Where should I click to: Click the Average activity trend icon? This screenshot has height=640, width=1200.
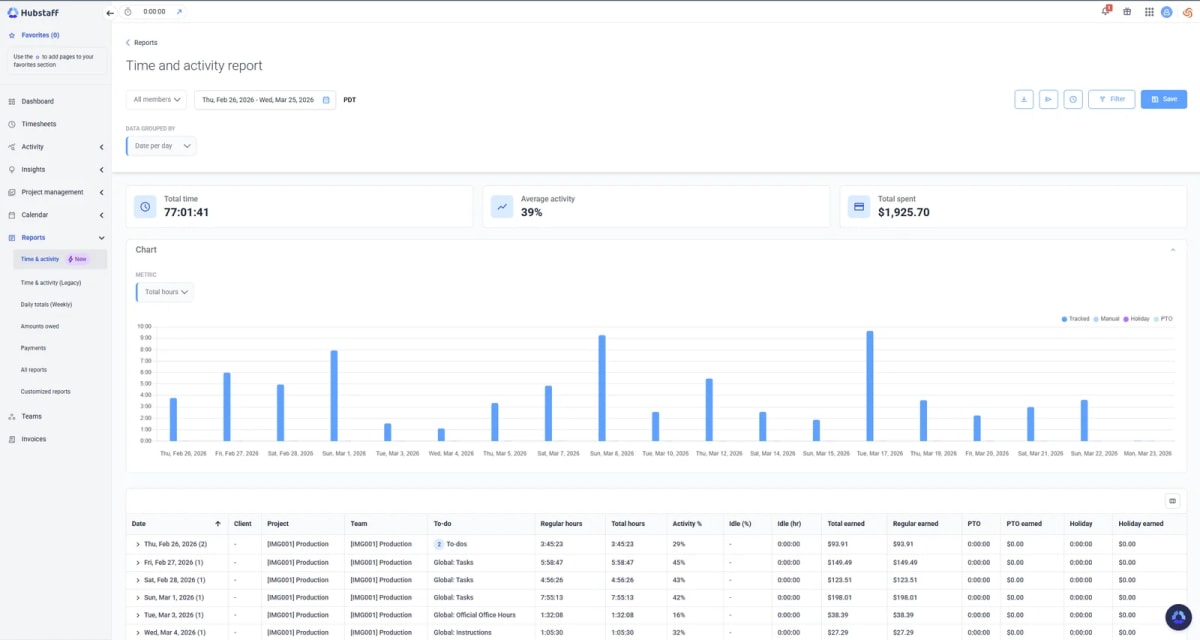502,206
